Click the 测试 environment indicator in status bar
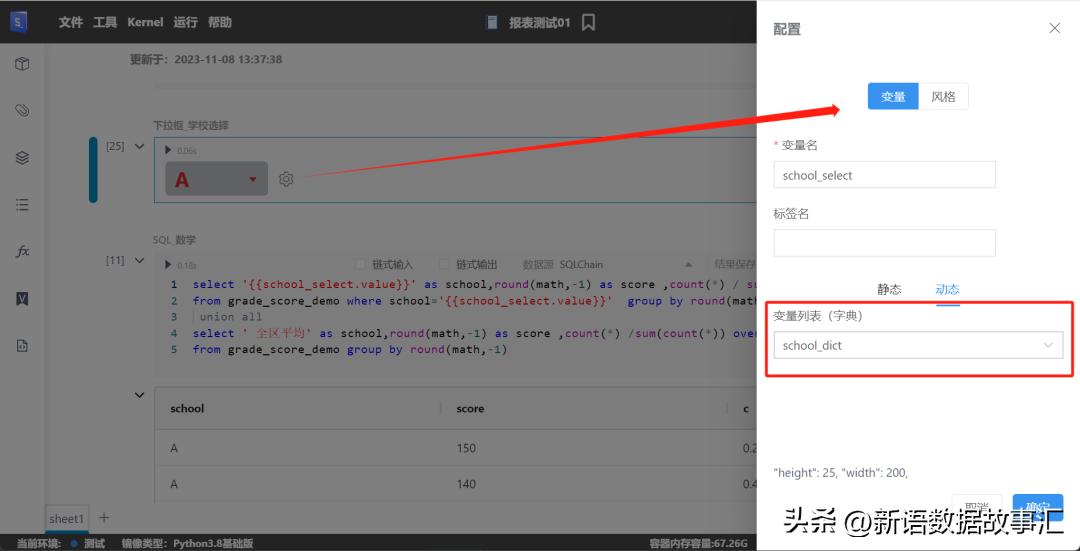The height and width of the screenshot is (551, 1080). pyautogui.click(x=88, y=543)
